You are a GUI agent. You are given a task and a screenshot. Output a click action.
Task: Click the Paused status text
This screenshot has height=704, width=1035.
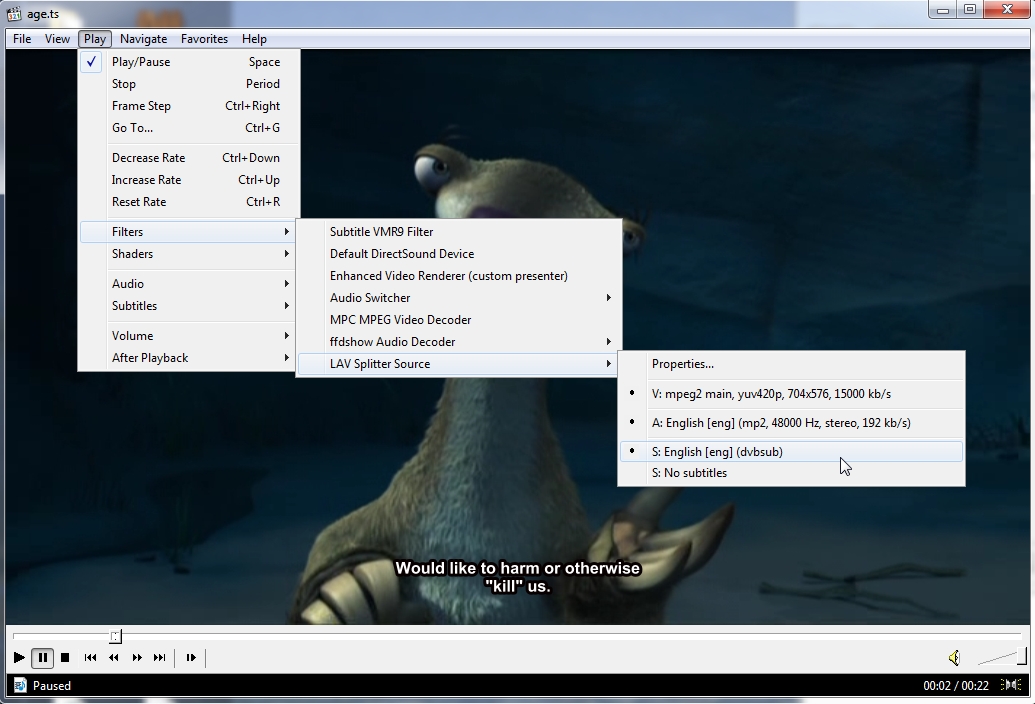click(51, 686)
